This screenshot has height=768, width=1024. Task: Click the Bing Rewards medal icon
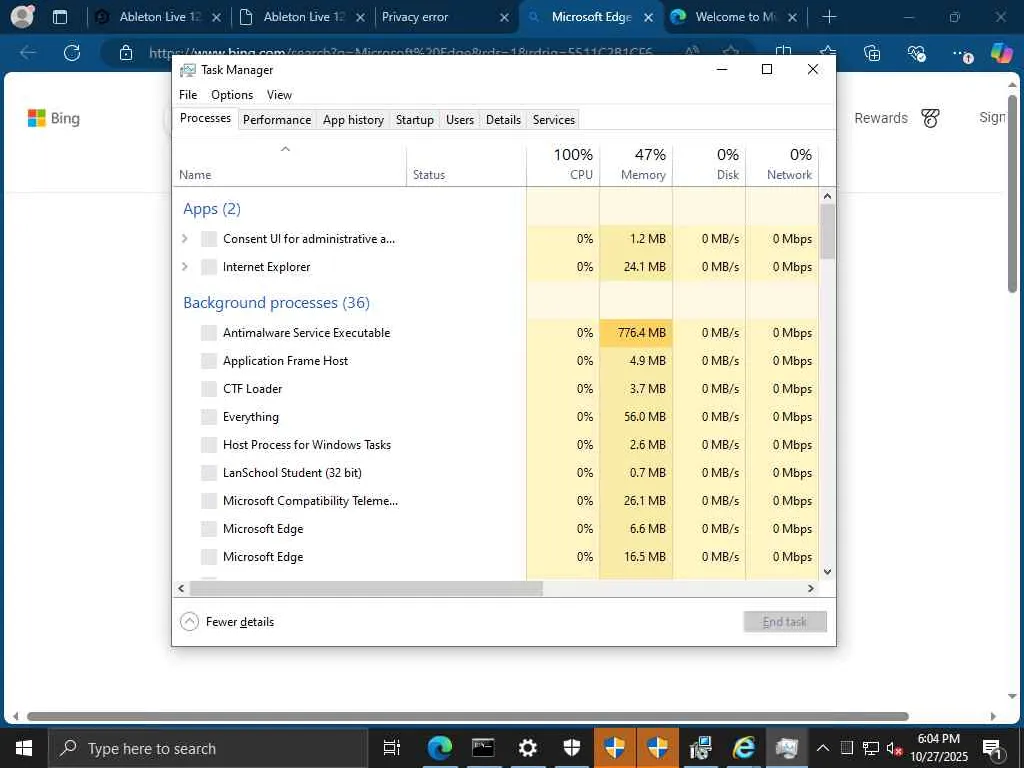coord(930,118)
